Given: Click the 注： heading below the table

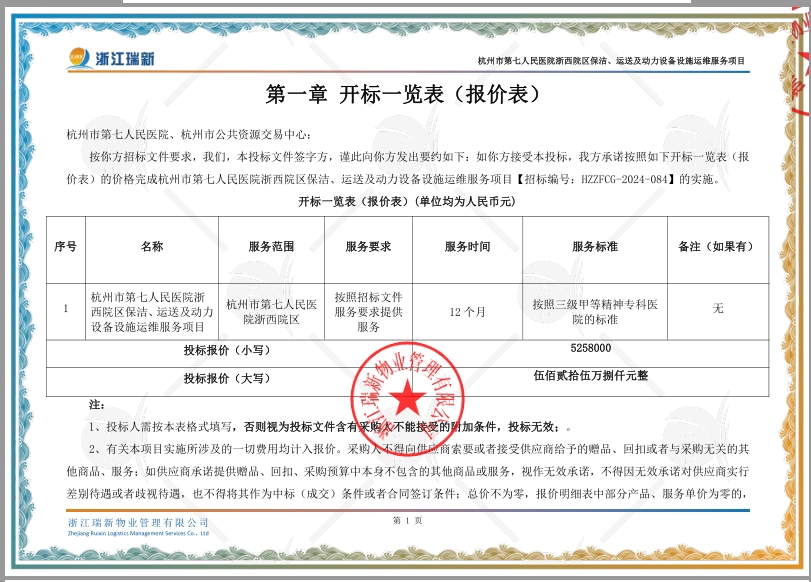Looking at the screenshot, I should [x=97, y=405].
